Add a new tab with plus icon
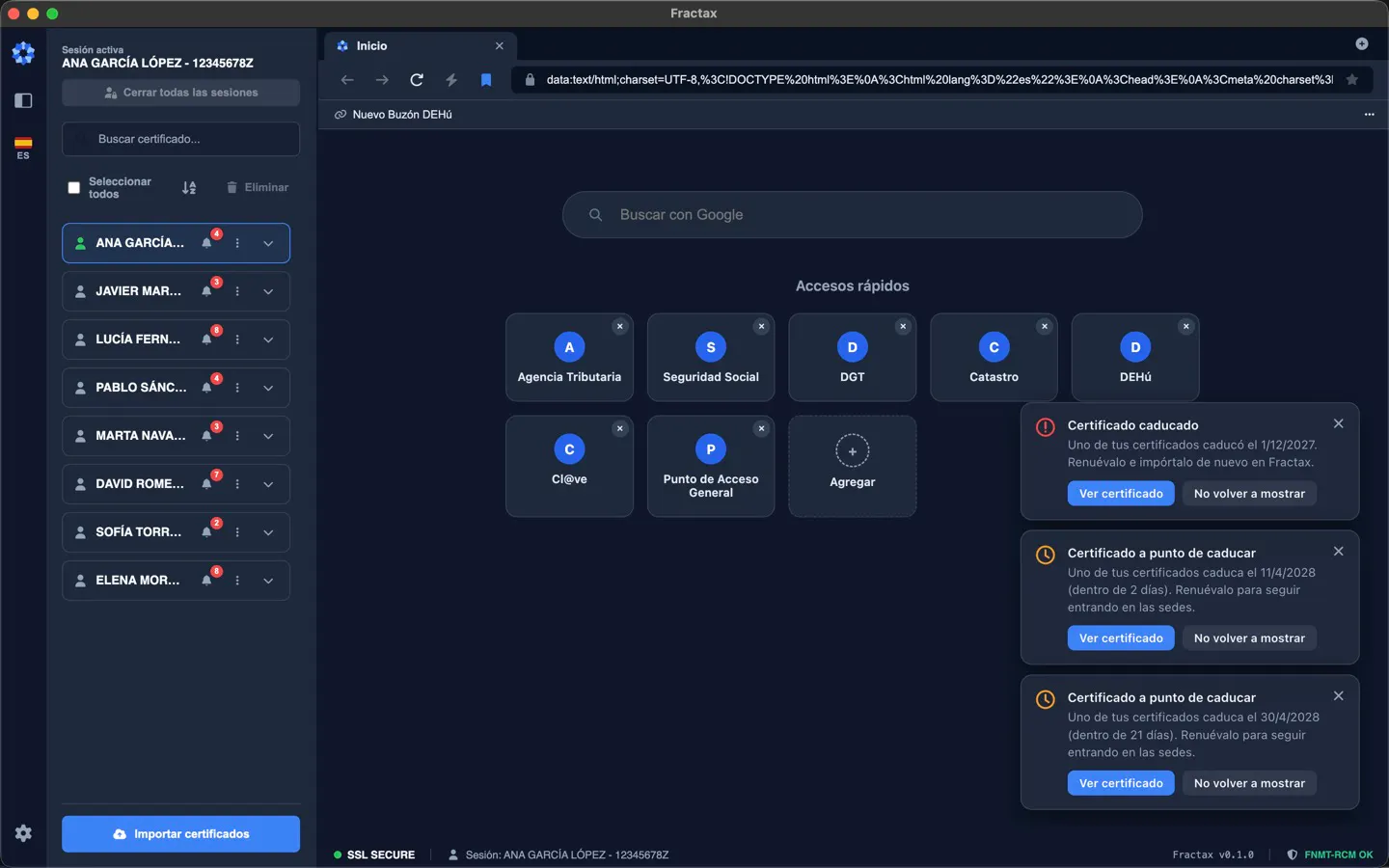Image resolution: width=1389 pixels, height=868 pixels. [x=1362, y=43]
